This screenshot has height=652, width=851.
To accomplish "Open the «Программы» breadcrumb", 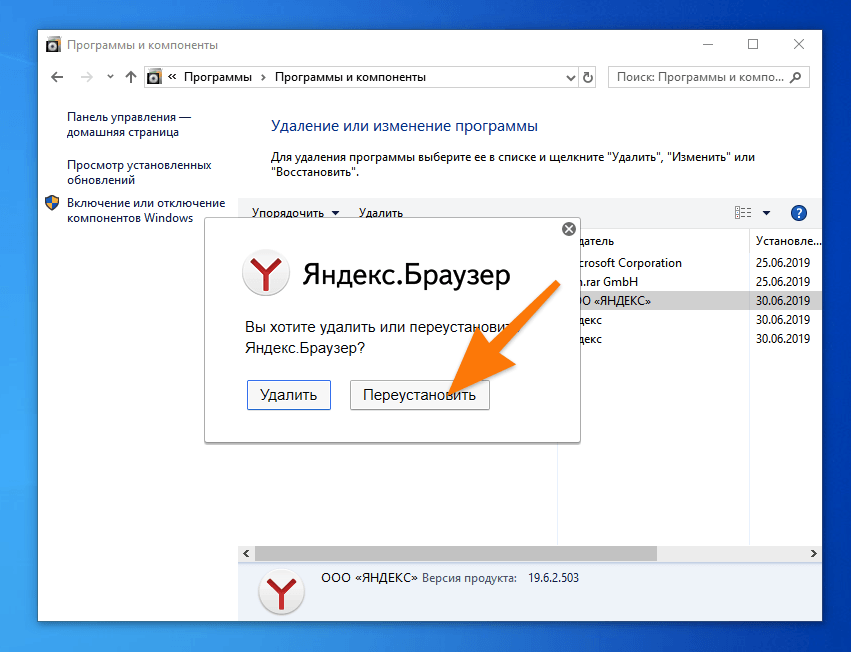I will coord(218,77).
